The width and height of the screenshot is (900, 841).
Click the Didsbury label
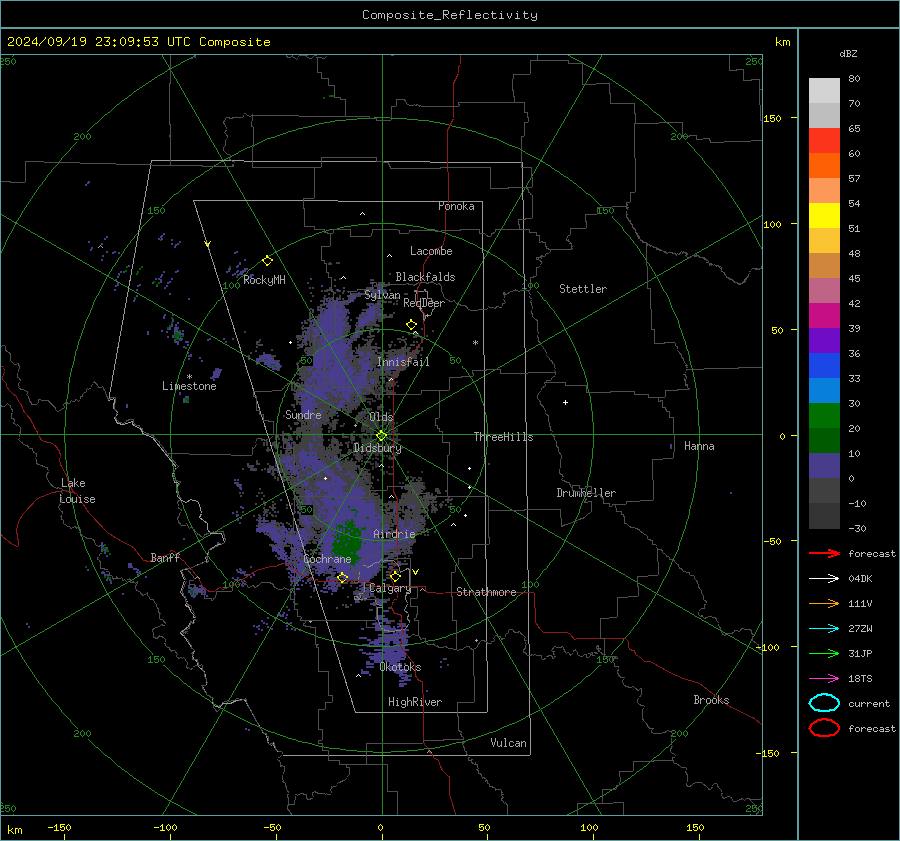(377, 448)
